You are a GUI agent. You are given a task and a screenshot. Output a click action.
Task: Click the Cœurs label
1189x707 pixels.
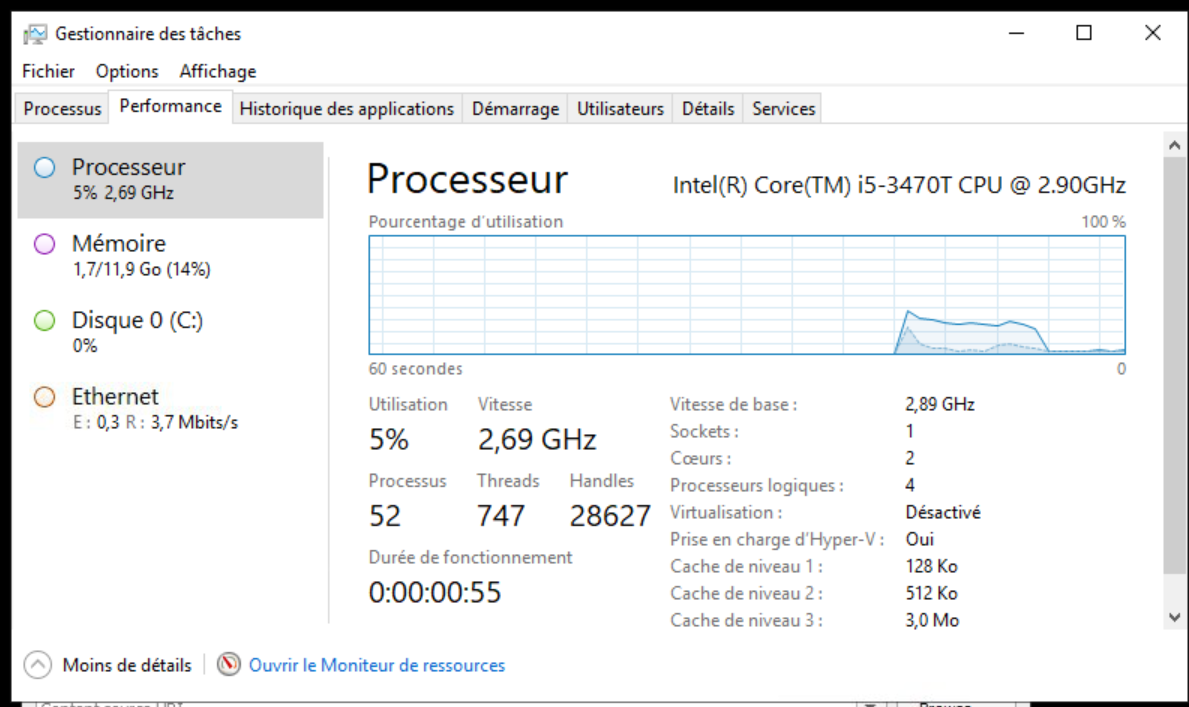click(701, 459)
